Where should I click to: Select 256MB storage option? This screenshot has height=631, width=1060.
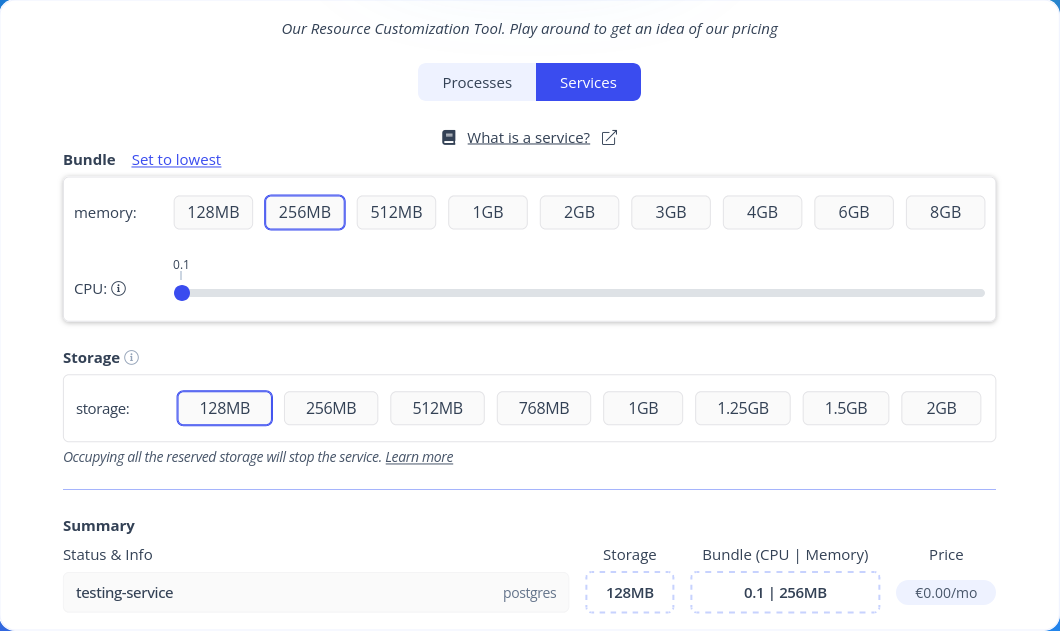point(331,408)
